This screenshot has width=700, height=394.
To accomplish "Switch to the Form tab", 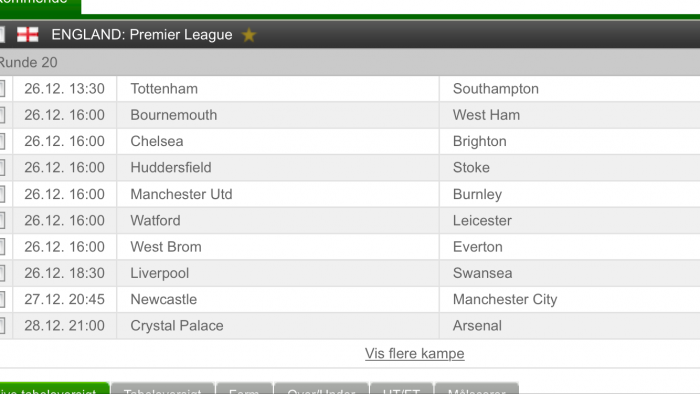I will pyautogui.click(x=244, y=388).
